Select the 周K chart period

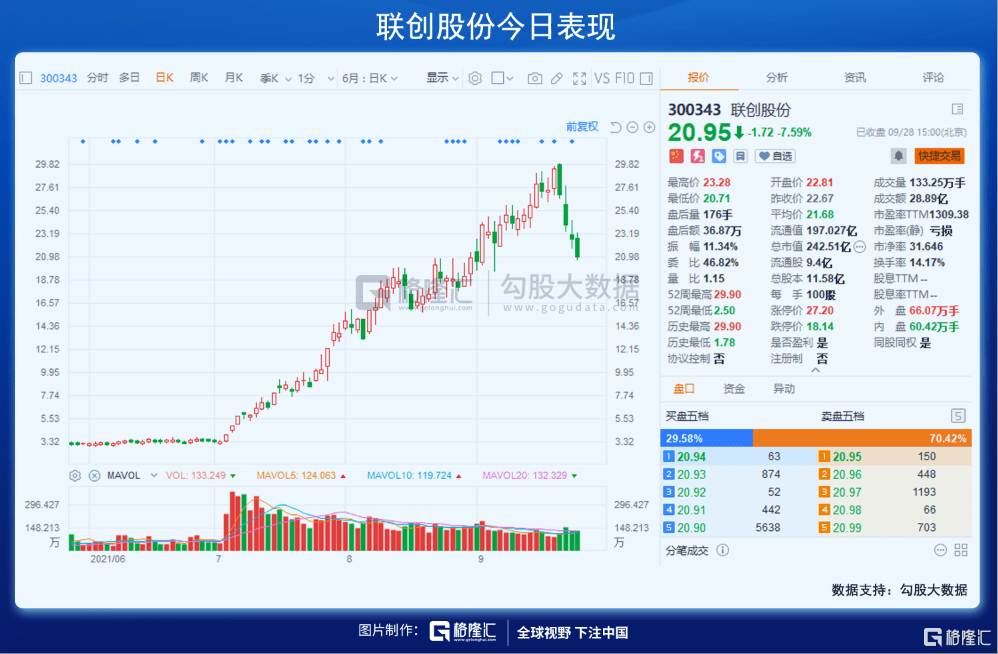pos(199,78)
